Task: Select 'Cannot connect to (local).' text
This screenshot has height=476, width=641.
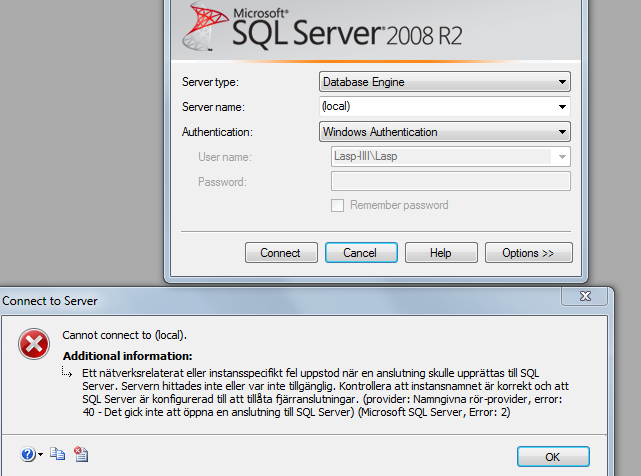Action: (124, 335)
